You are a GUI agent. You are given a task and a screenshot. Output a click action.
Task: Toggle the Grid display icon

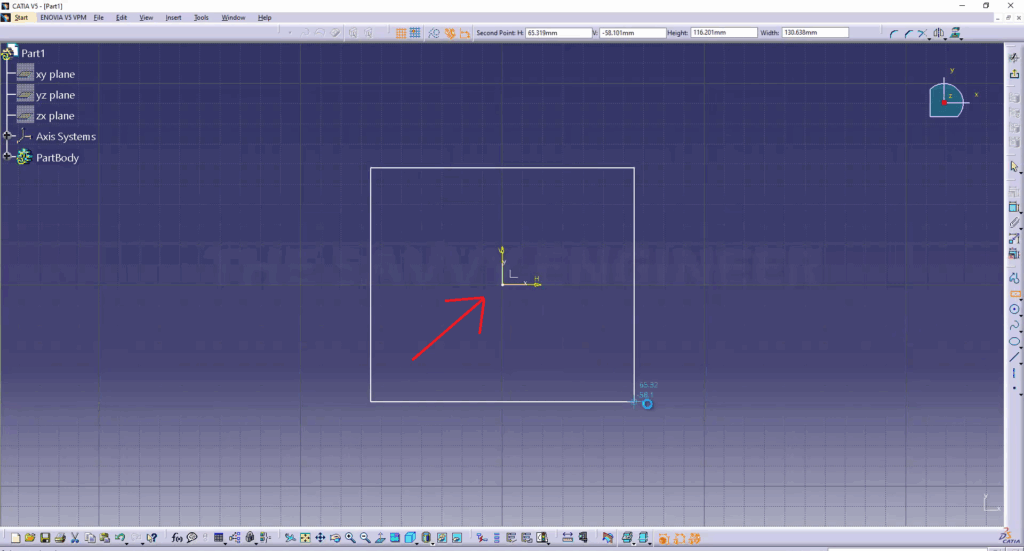[x=400, y=33]
